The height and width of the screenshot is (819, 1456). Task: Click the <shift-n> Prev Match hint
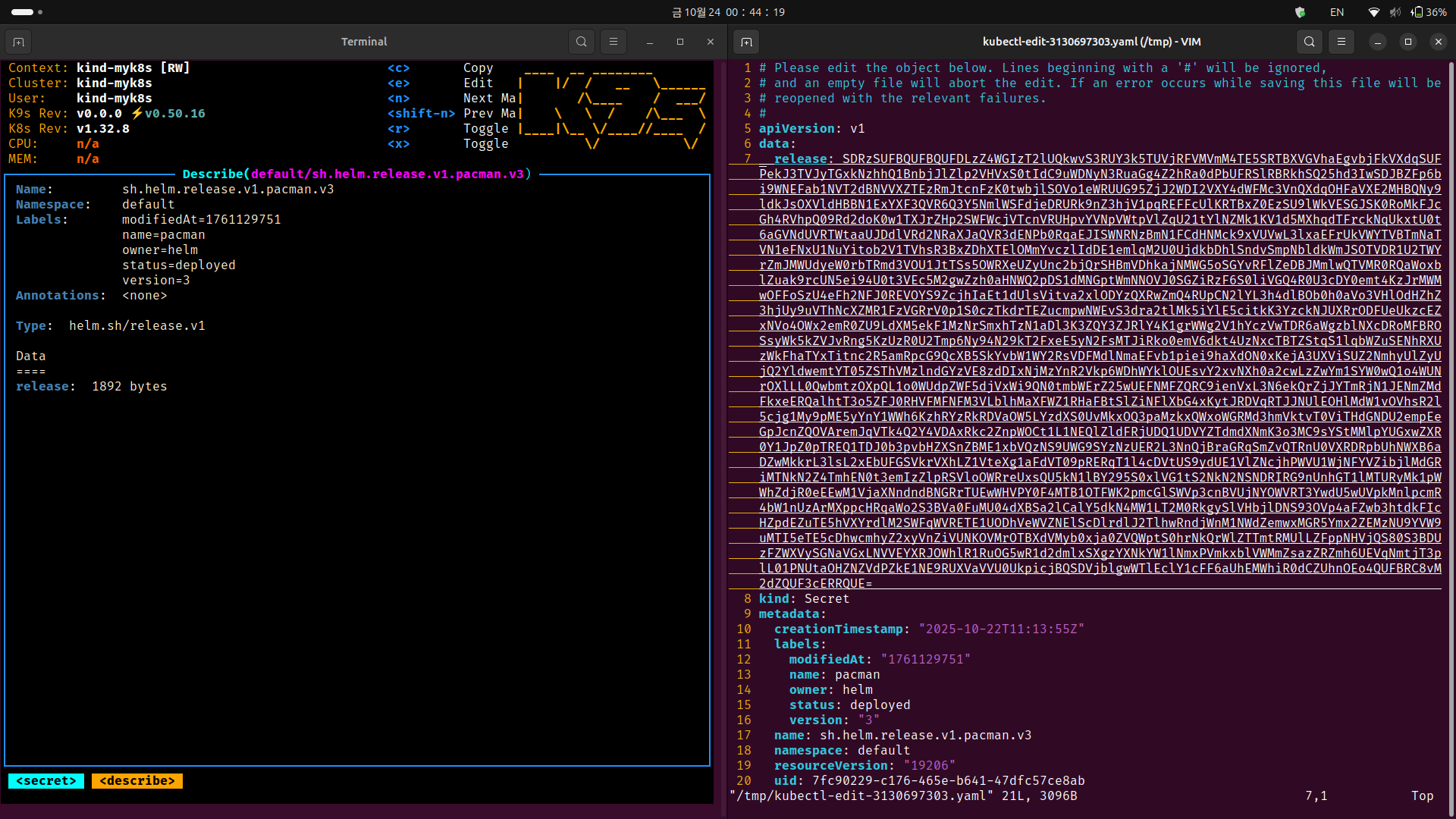coord(452,114)
